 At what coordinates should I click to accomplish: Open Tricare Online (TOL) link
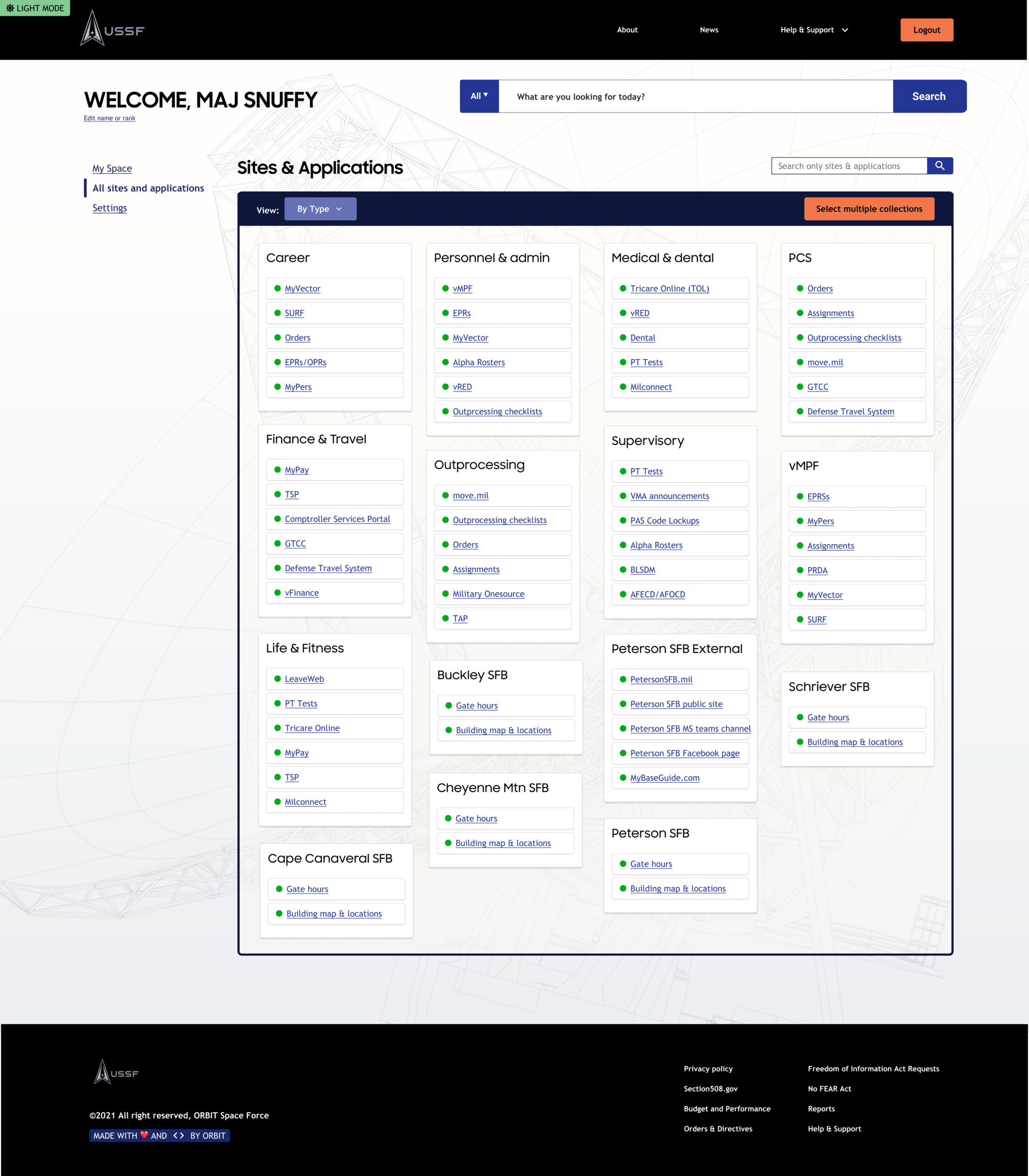(669, 289)
